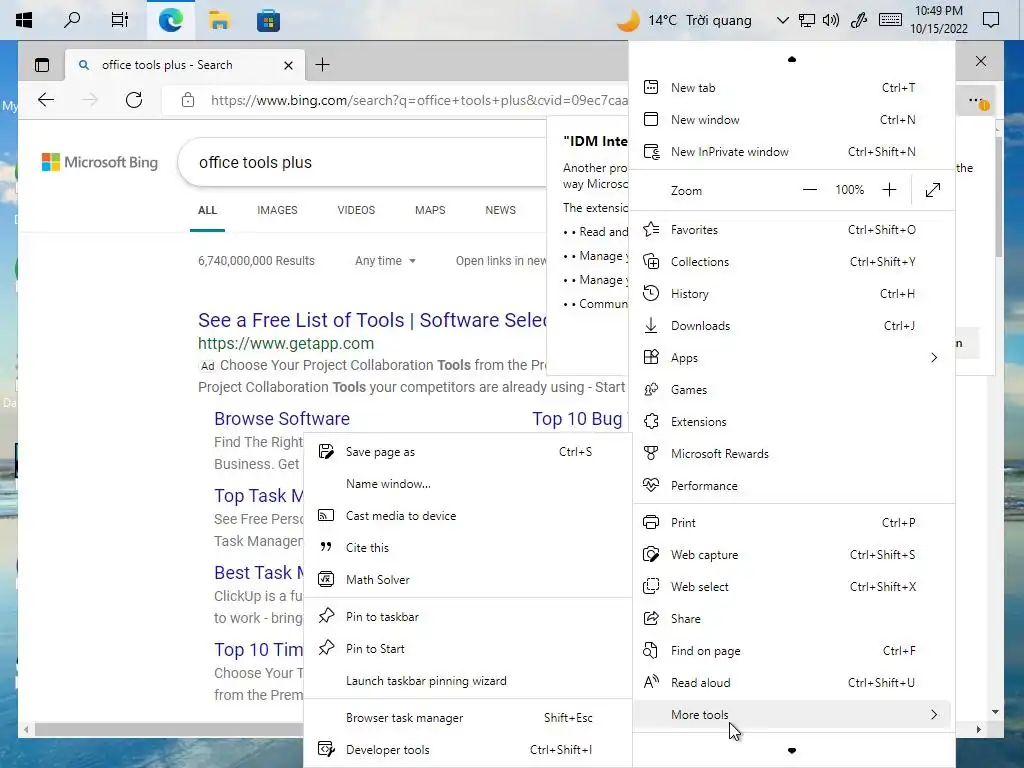Image resolution: width=1024 pixels, height=768 pixels.
Task: Switch to VIDEOS search tab
Action: pos(356,210)
